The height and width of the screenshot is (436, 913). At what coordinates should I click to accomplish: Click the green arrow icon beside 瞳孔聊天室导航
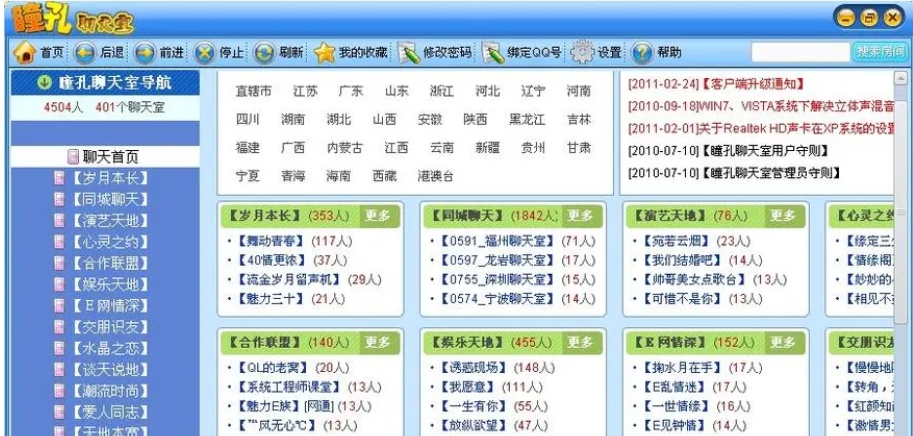(x=45, y=83)
